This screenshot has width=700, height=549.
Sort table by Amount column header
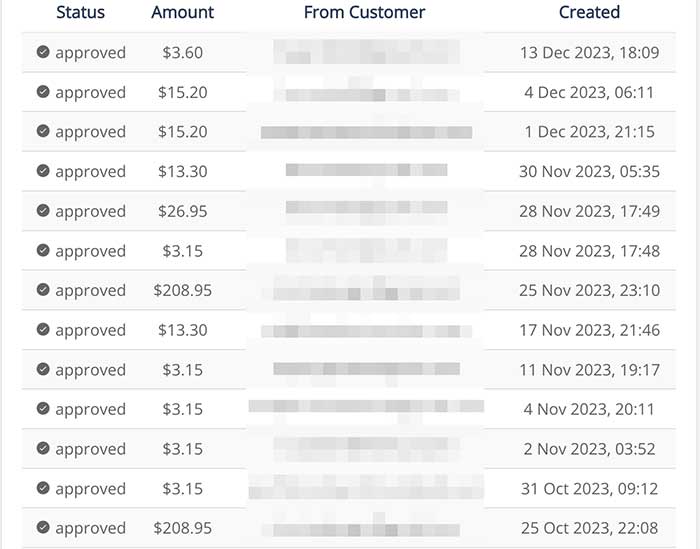(x=183, y=12)
